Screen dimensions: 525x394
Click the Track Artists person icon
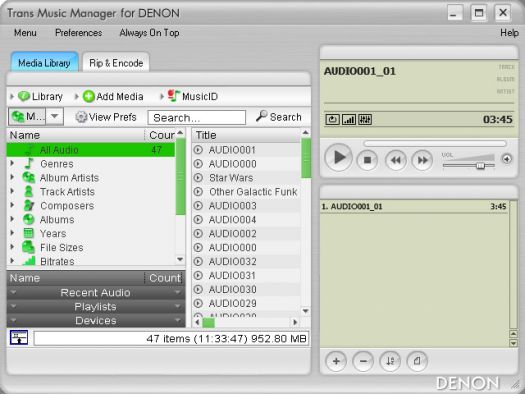point(29,191)
